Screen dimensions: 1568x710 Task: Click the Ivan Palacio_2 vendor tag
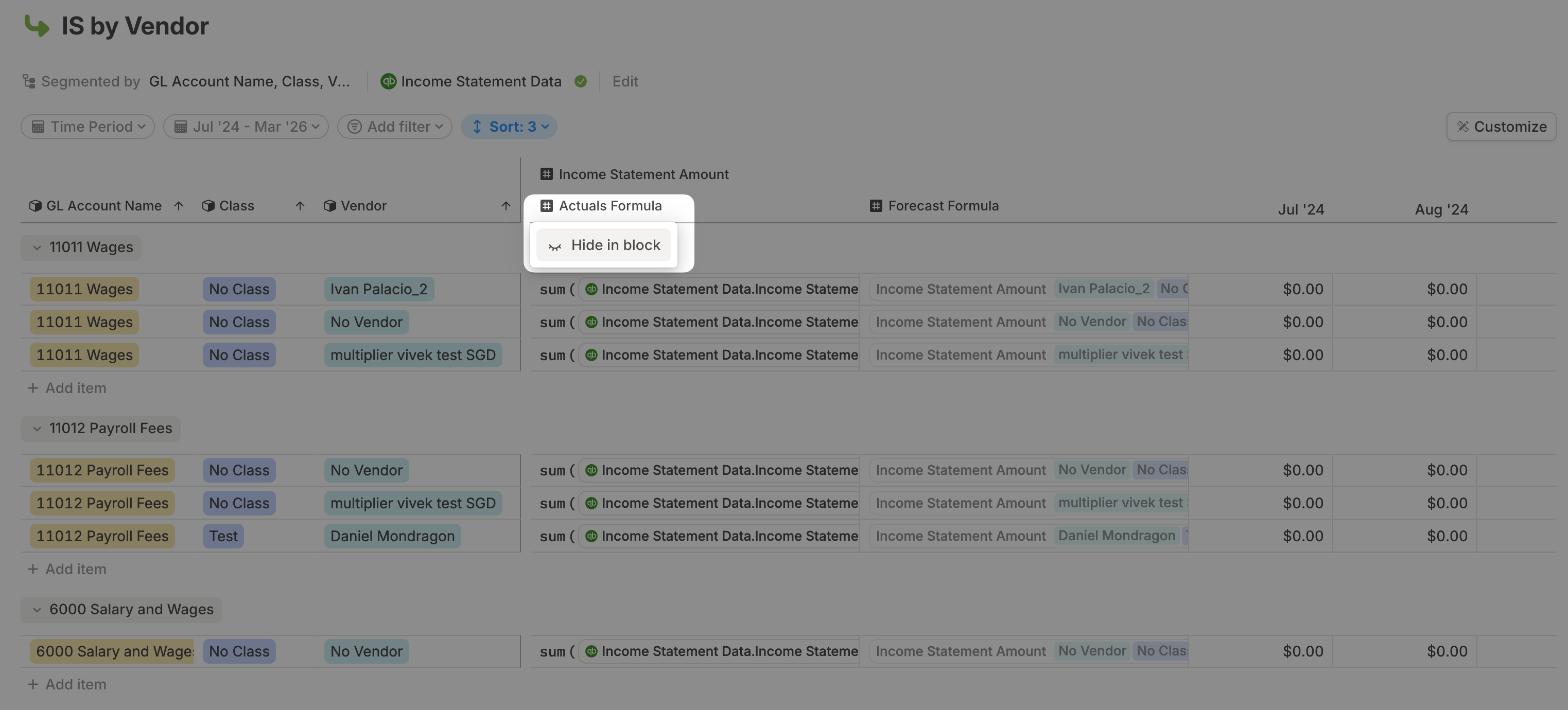[x=378, y=289]
